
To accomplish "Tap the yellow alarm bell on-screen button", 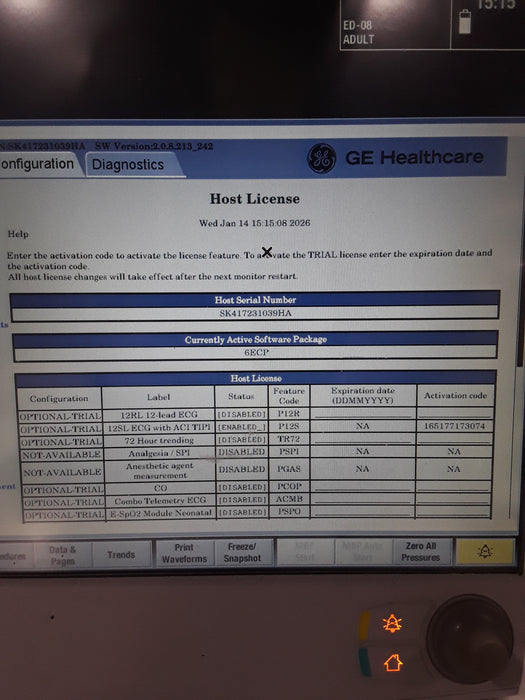I will [x=485, y=552].
